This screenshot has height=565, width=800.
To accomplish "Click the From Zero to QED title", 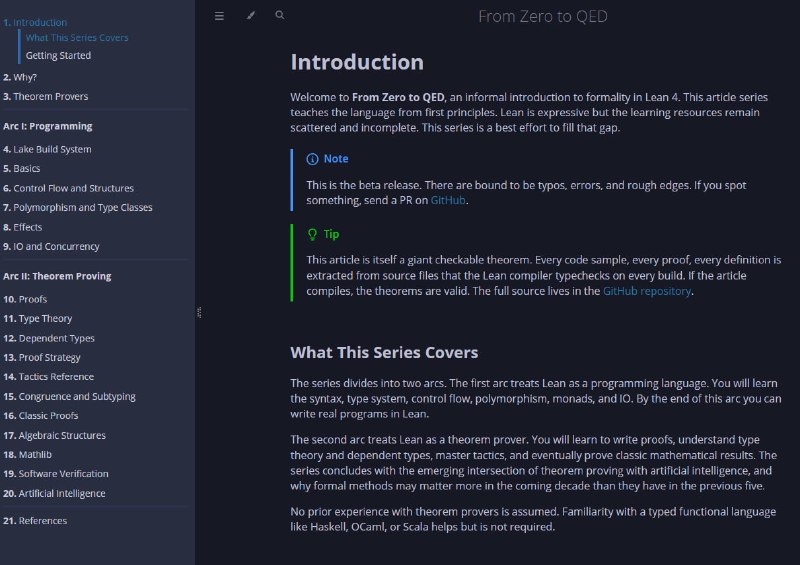I will (542, 16).
